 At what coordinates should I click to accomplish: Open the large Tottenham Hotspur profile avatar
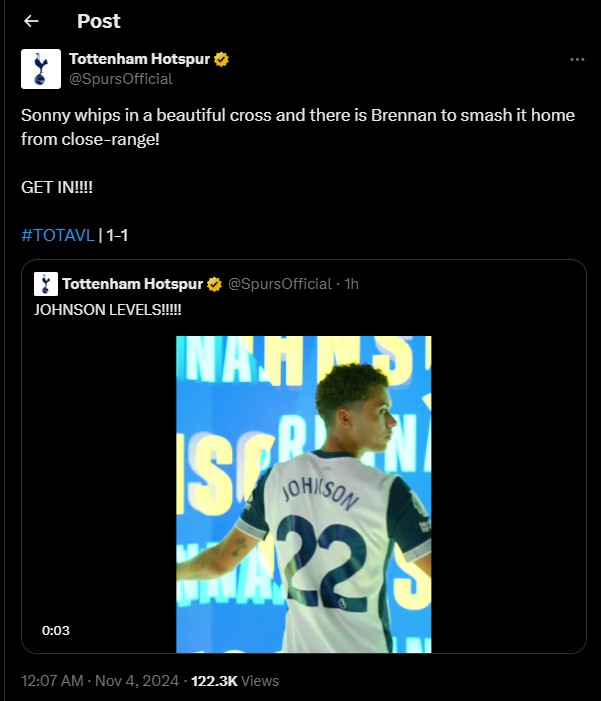[41, 69]
